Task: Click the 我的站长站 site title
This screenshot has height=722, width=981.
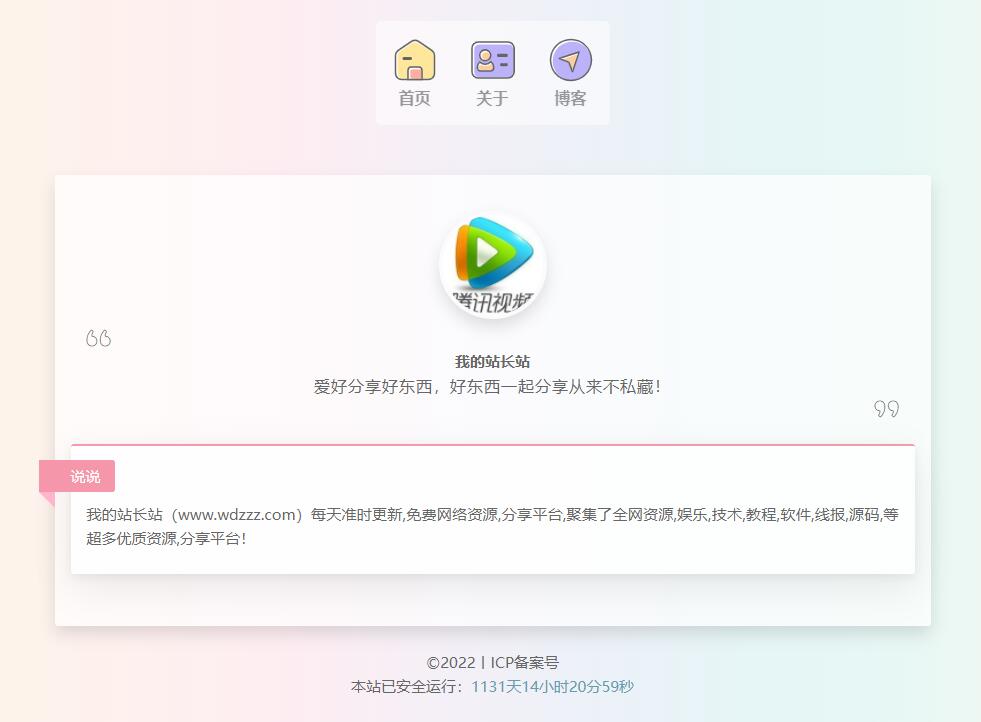Action: (x=492, y=362)
